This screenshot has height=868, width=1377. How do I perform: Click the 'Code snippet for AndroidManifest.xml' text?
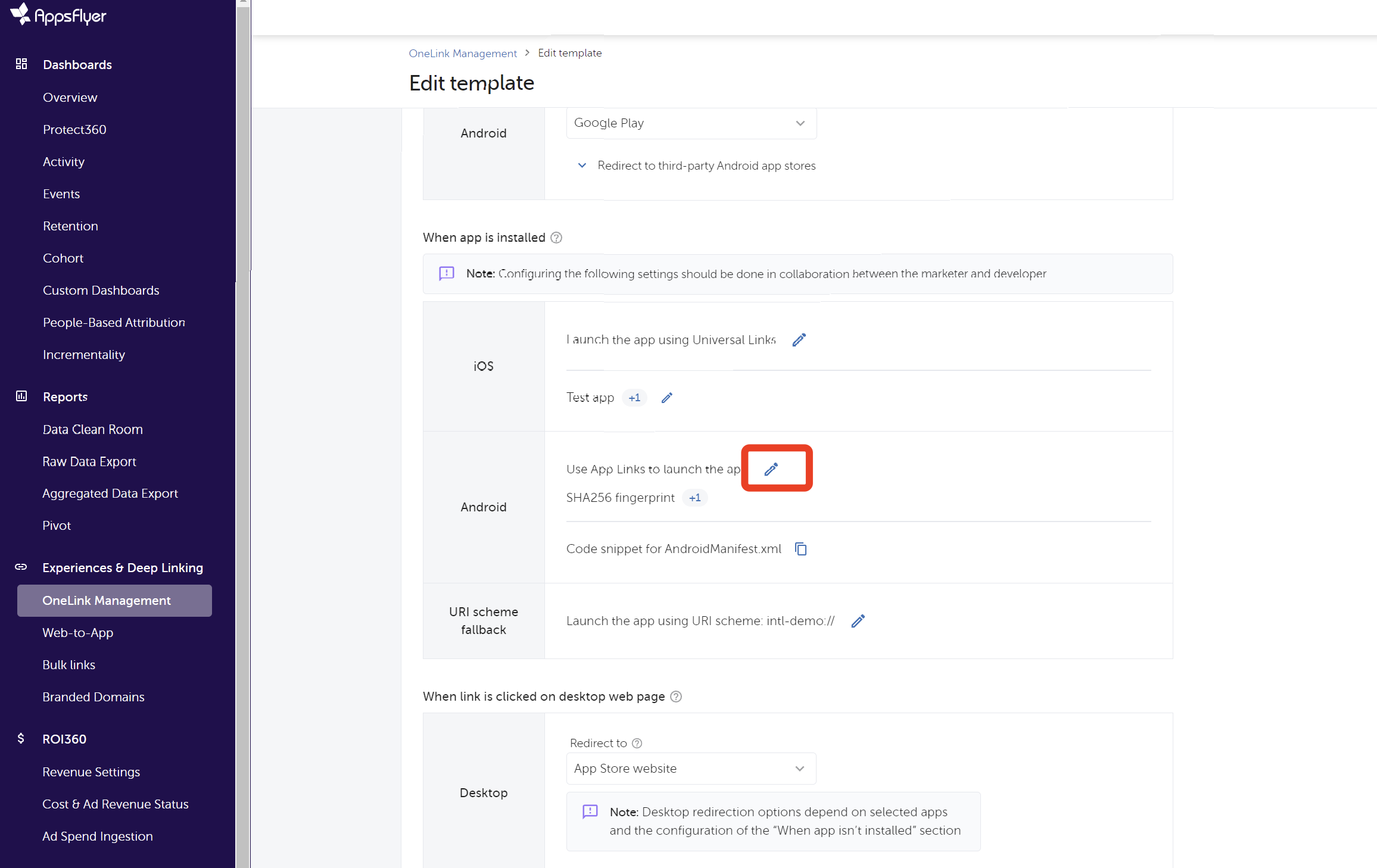(x=674, y=548)
